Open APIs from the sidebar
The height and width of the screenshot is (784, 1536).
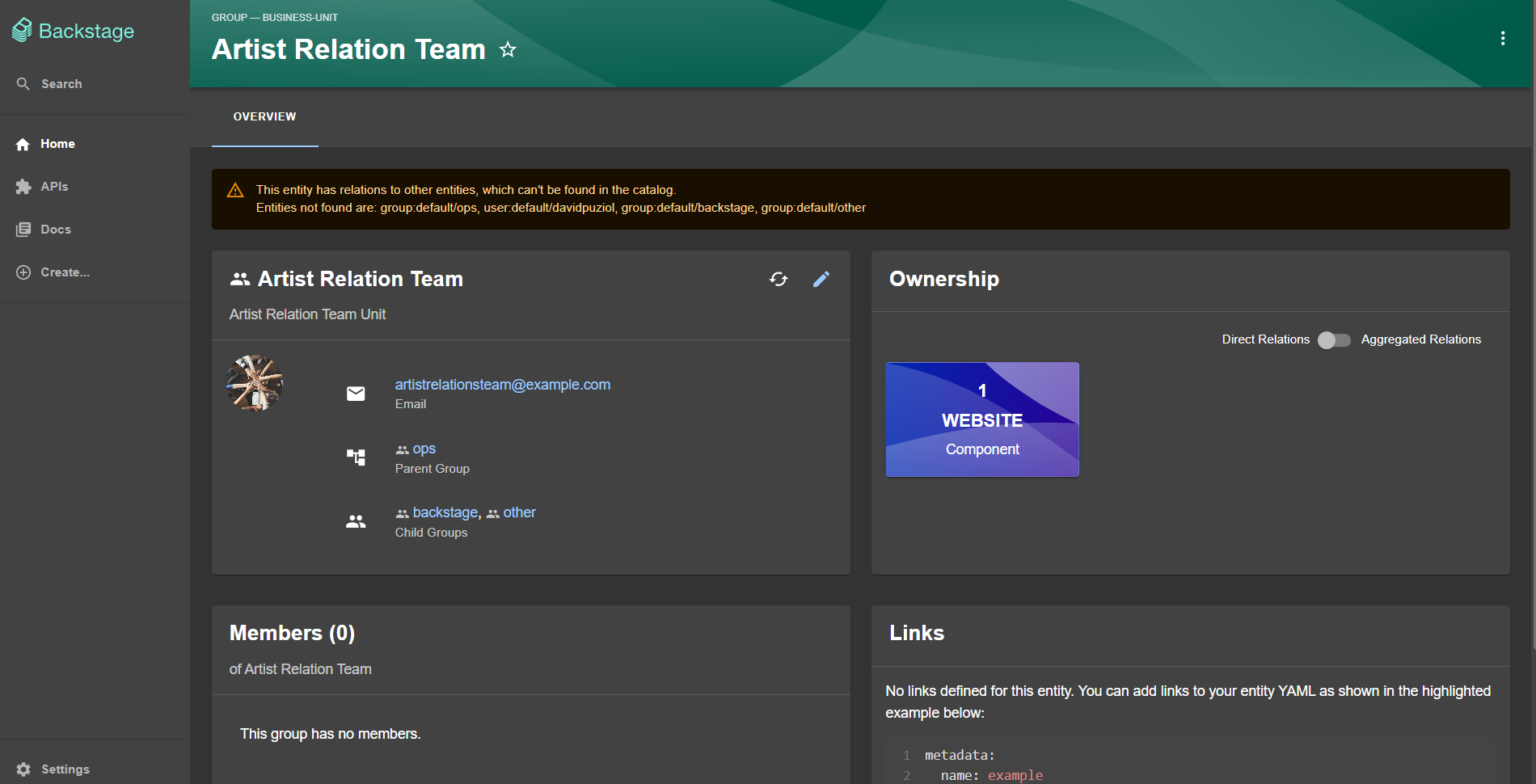coord(53,187)
